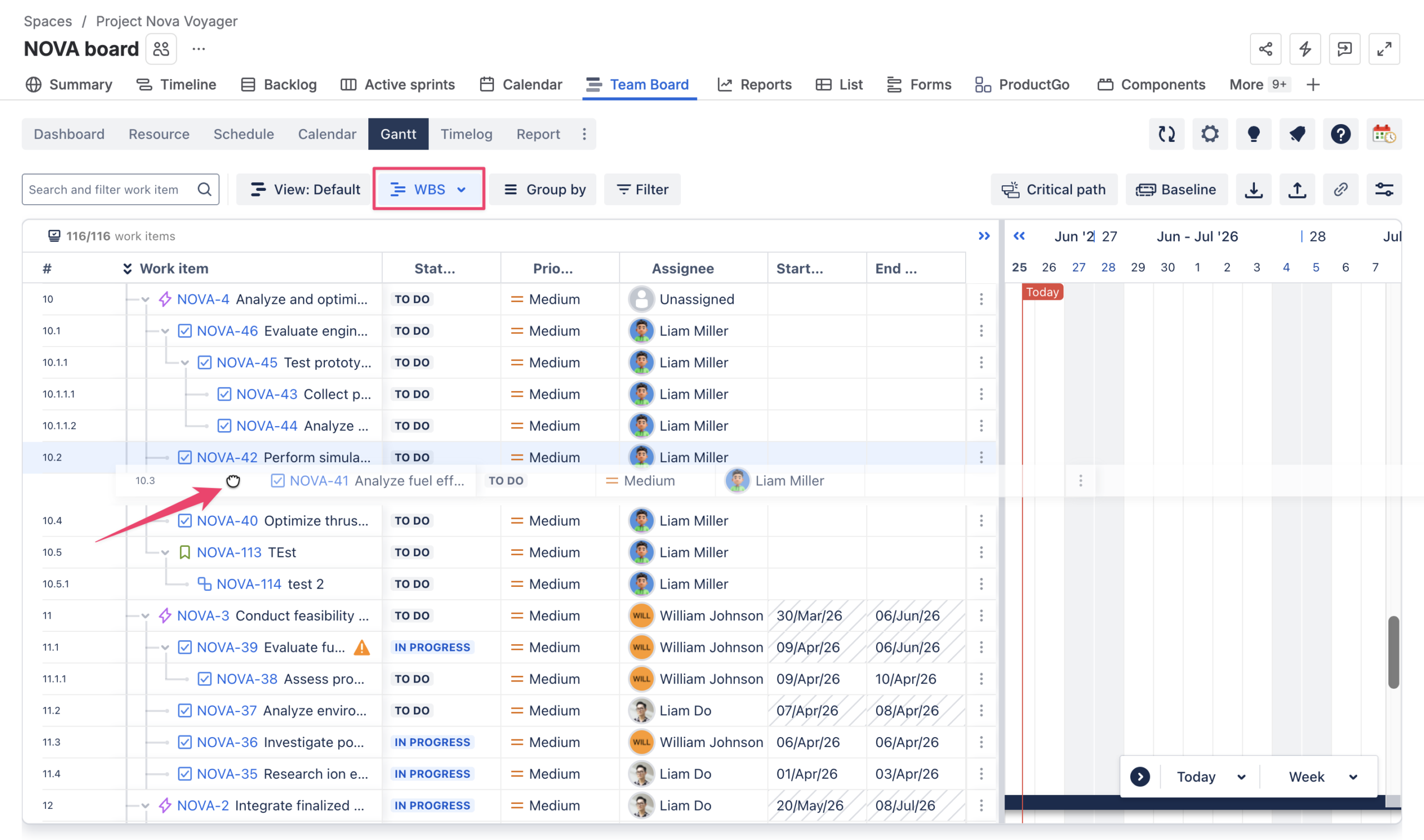
Task: Click the round arrow button beside Today
Action: click(x=1140, y=777)
